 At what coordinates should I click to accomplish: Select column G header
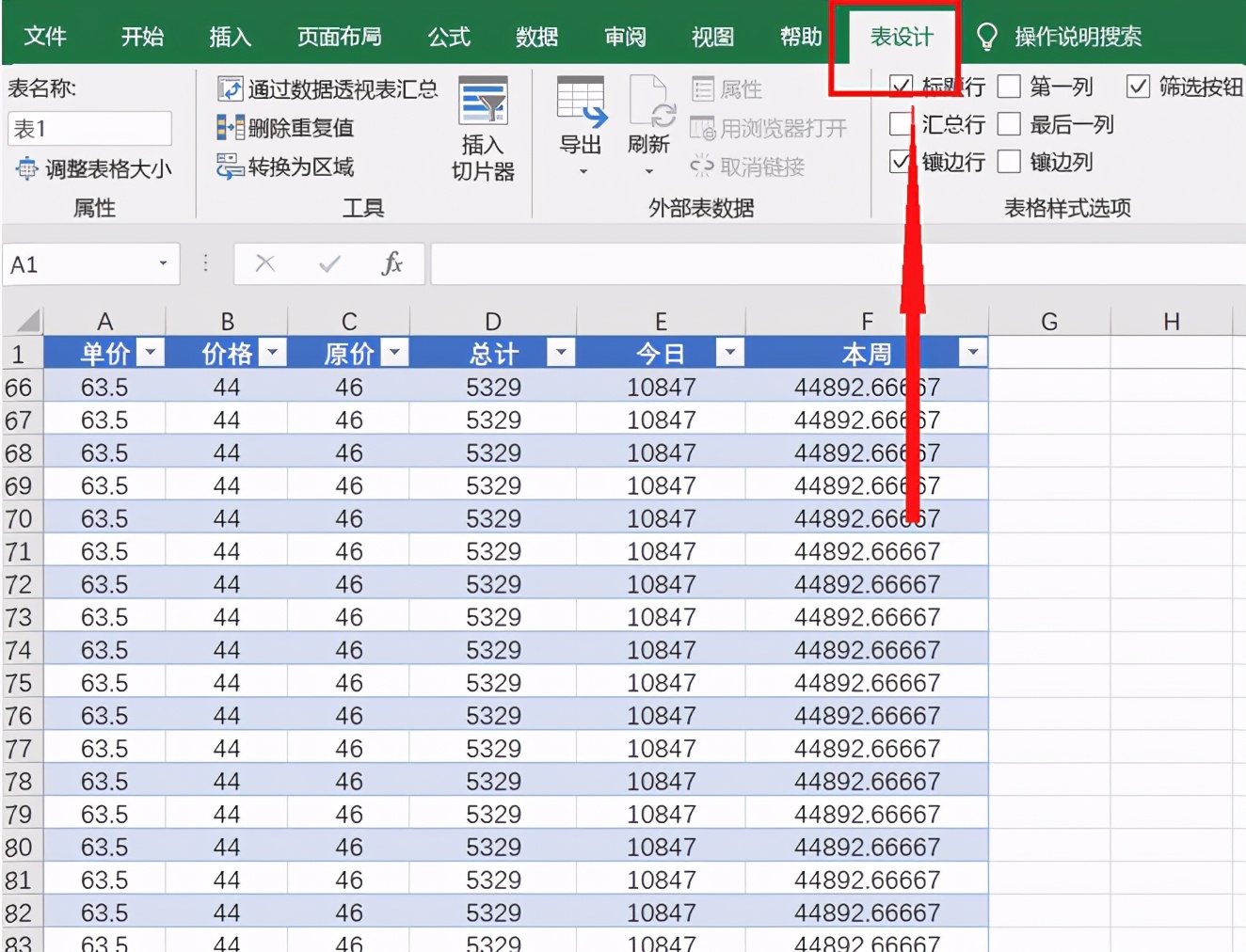(1048, 322)
